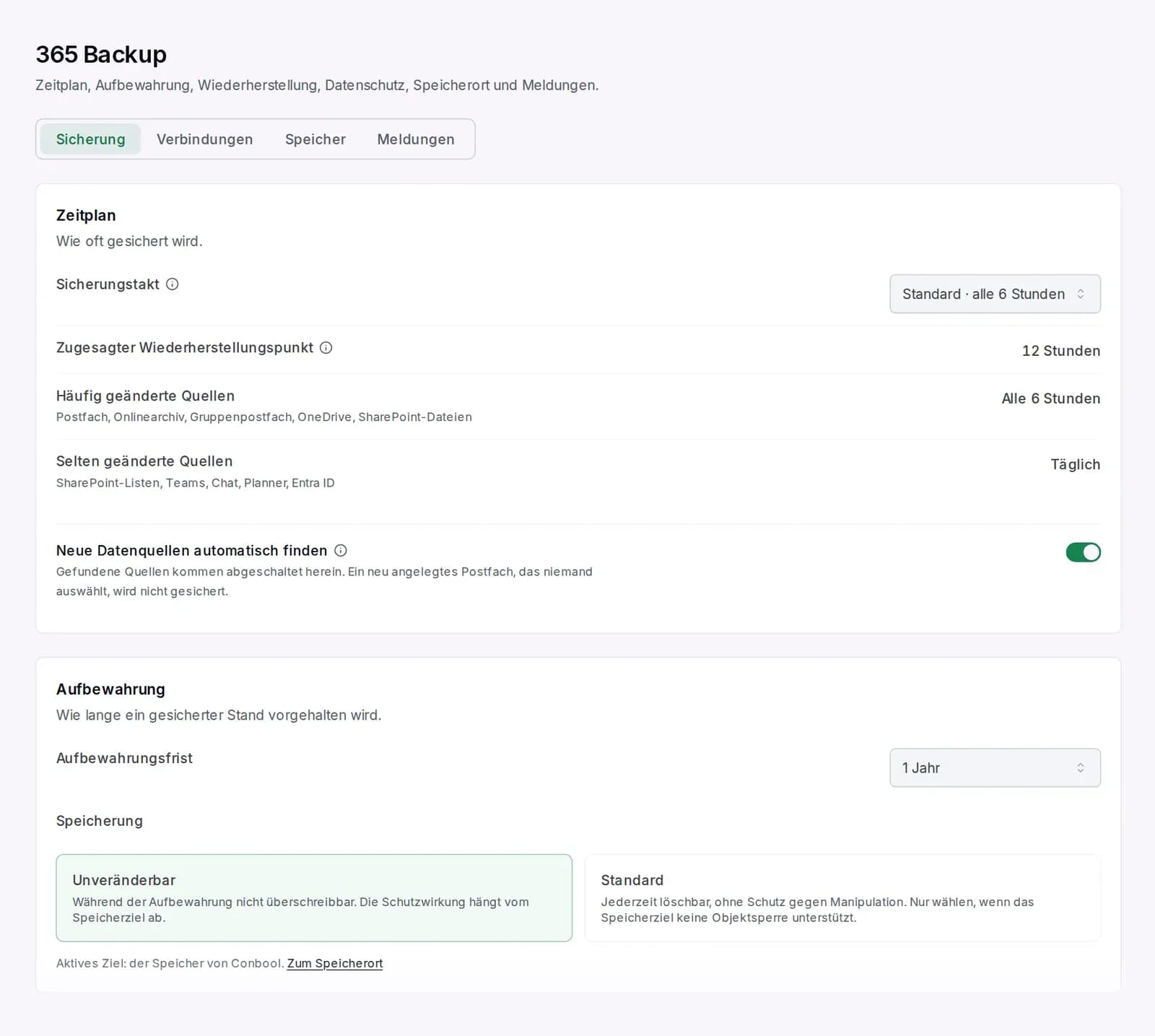Image resolution: width=1155 pixels, height=1036 pixels.
Task: Click the Aufbewahrungsfrist label
Action: click(x=124, y=759)
